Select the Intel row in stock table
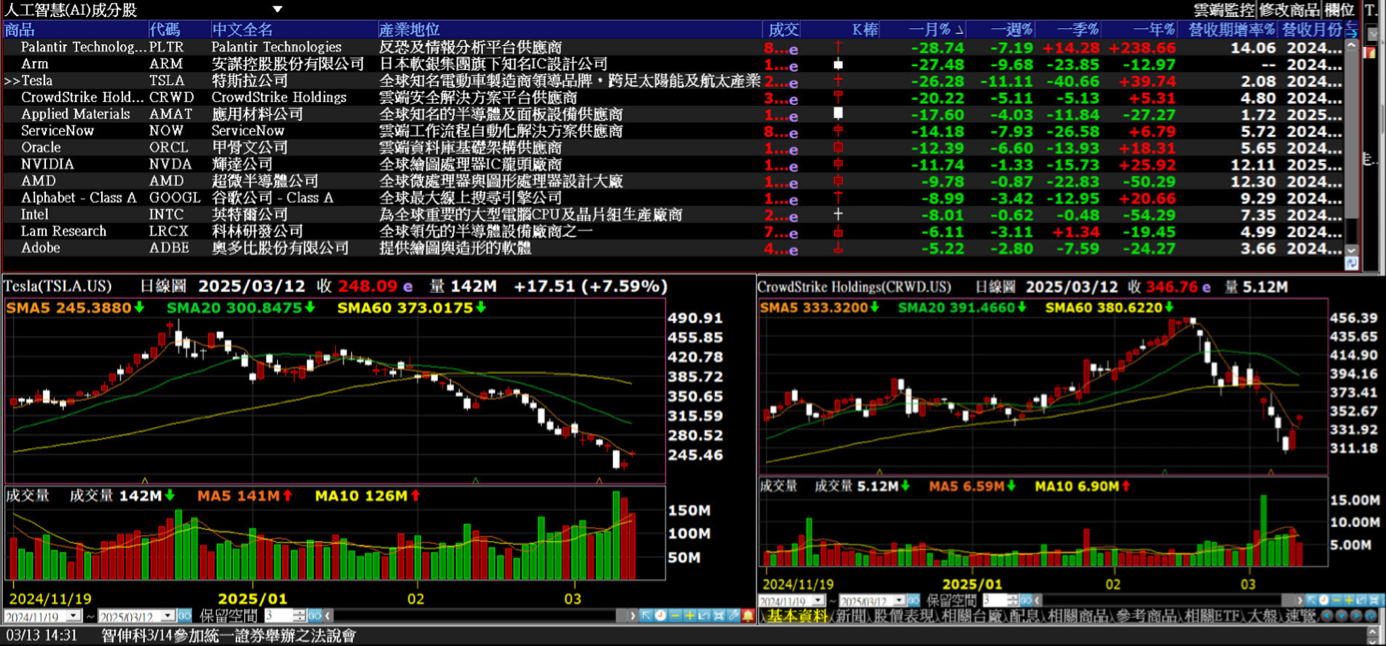Image resolution: width=1386 pixels, height=646 pixels. coord(672,214)
